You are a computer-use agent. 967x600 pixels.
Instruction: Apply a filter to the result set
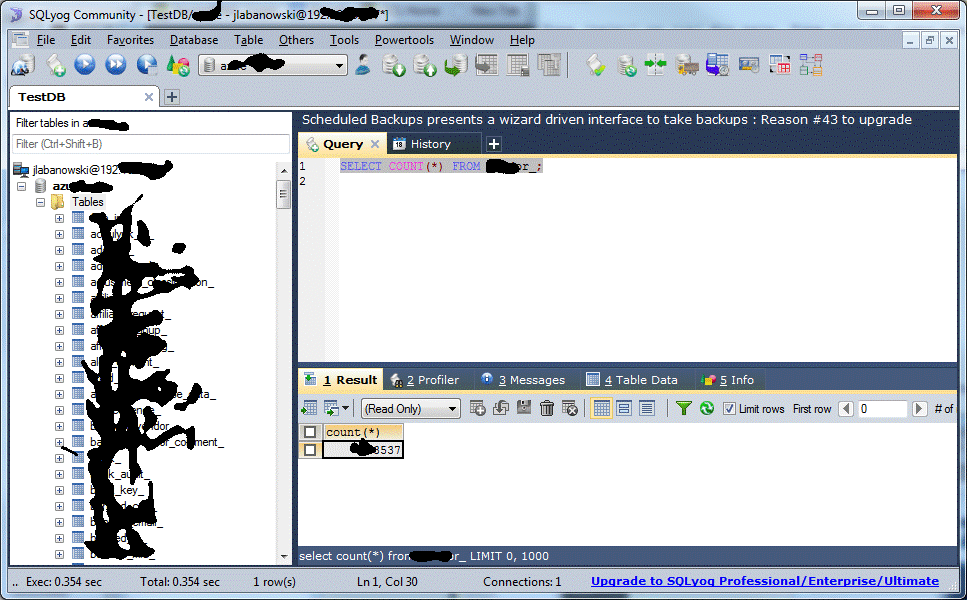[684, 408]
